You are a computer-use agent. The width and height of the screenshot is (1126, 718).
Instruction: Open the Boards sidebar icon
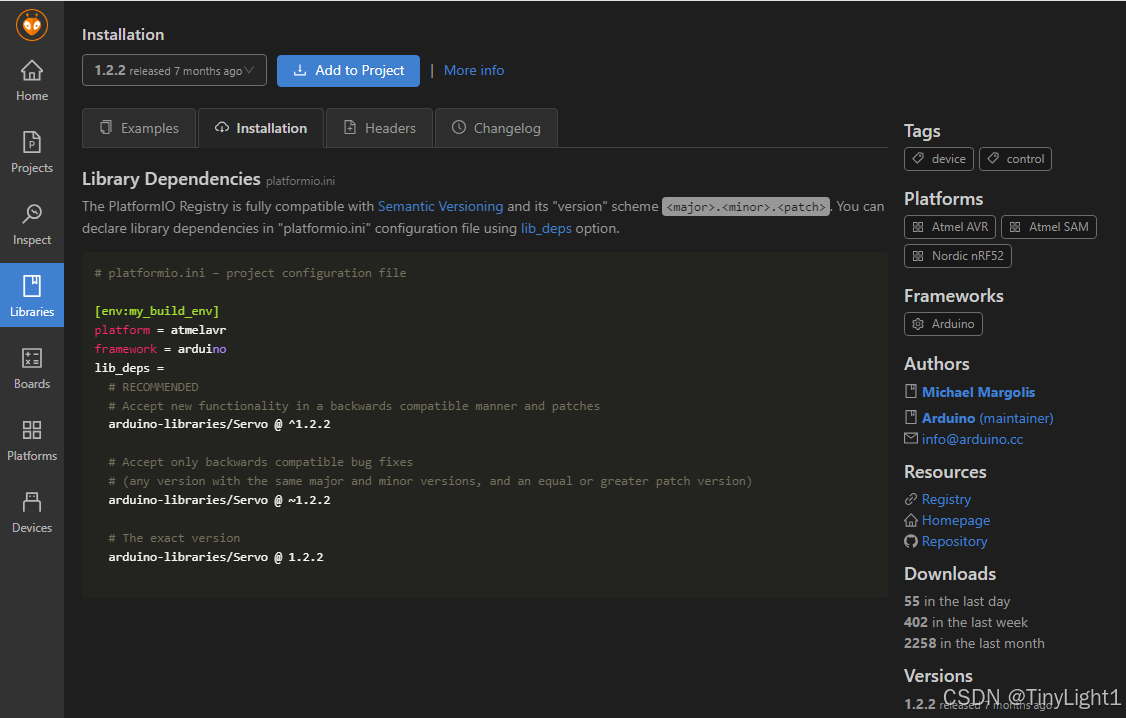coord(32,368)
